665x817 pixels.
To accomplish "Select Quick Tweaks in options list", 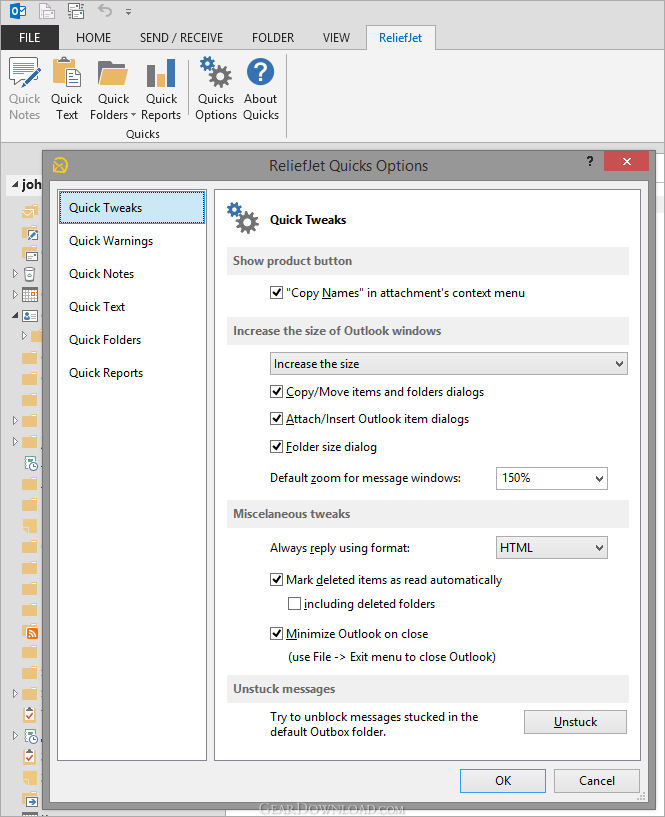I will point(132,207).
